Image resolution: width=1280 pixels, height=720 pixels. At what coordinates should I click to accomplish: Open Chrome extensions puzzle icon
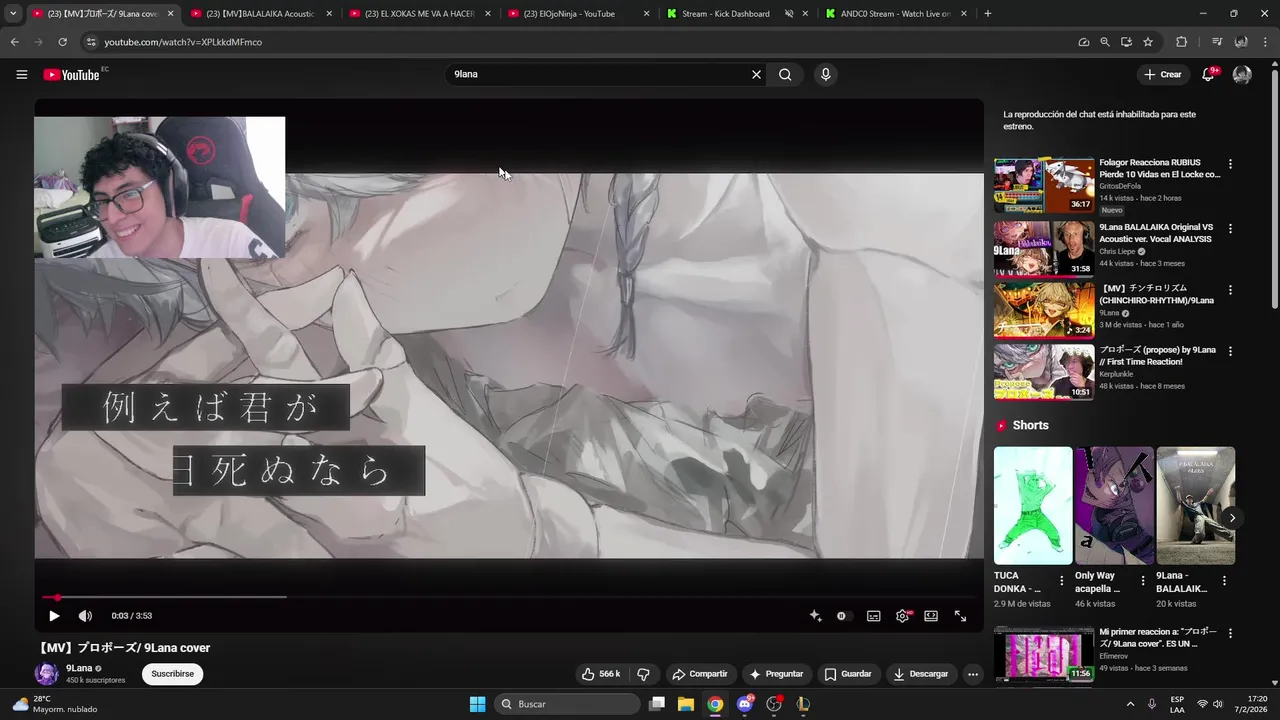[x=1181, y=42]
